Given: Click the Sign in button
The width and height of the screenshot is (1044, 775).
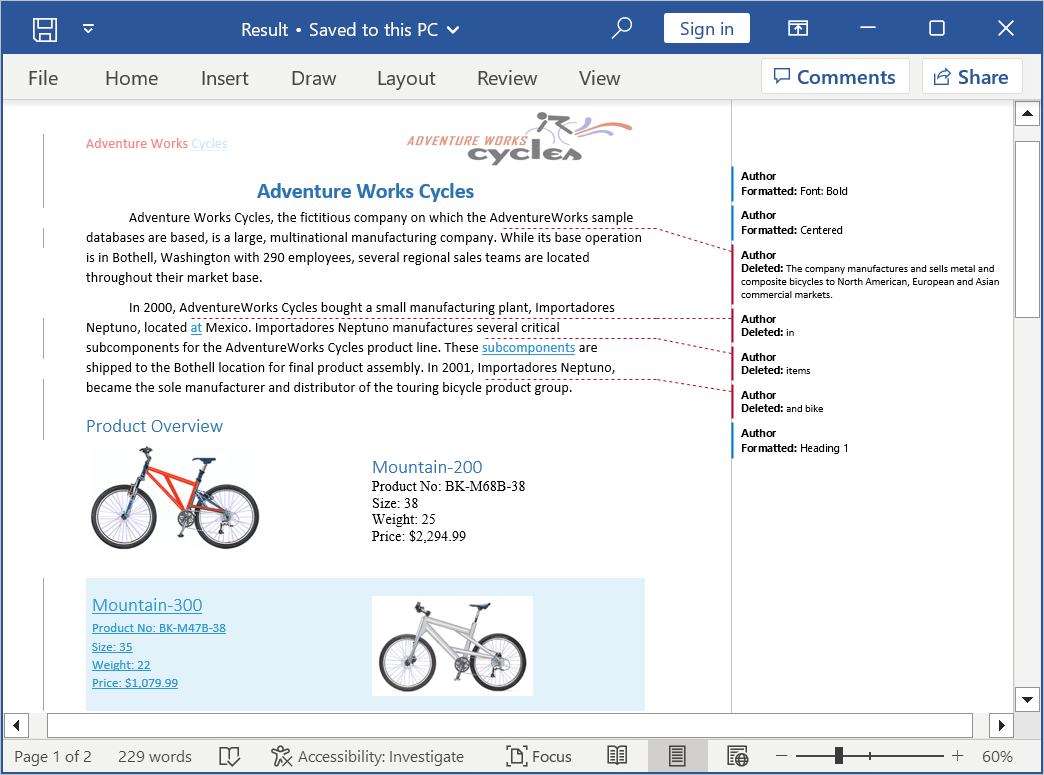Looking at the screenshot, I should pos(706,29).
